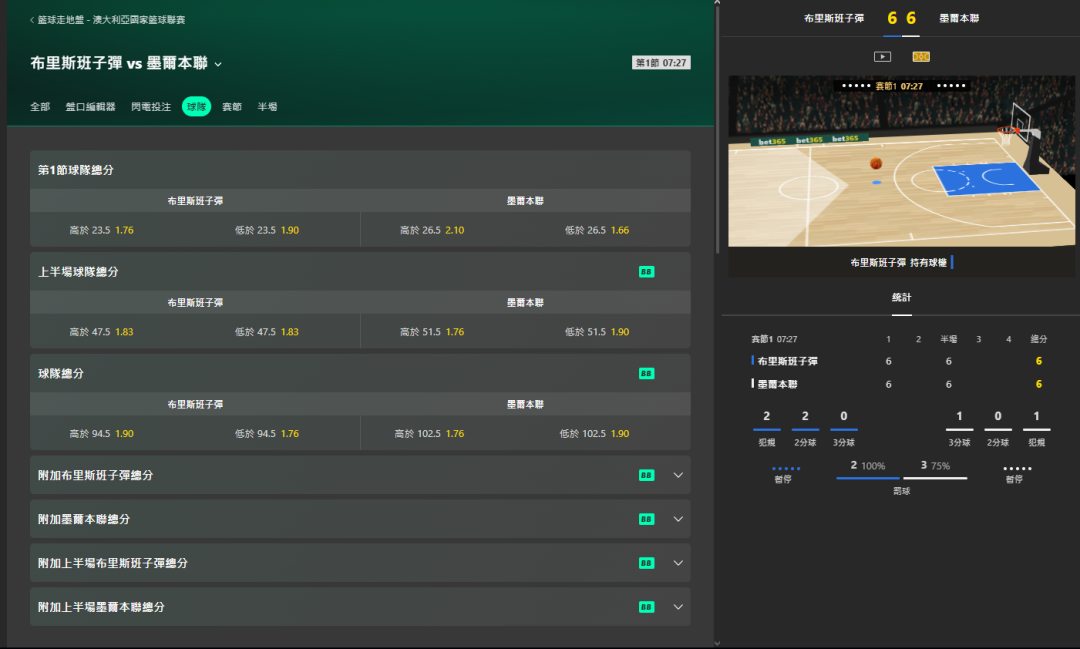Go back via 籃球走地盤 breadcrumb arrow
Screen dimensions: 1080x649
[x=32, y=20]
